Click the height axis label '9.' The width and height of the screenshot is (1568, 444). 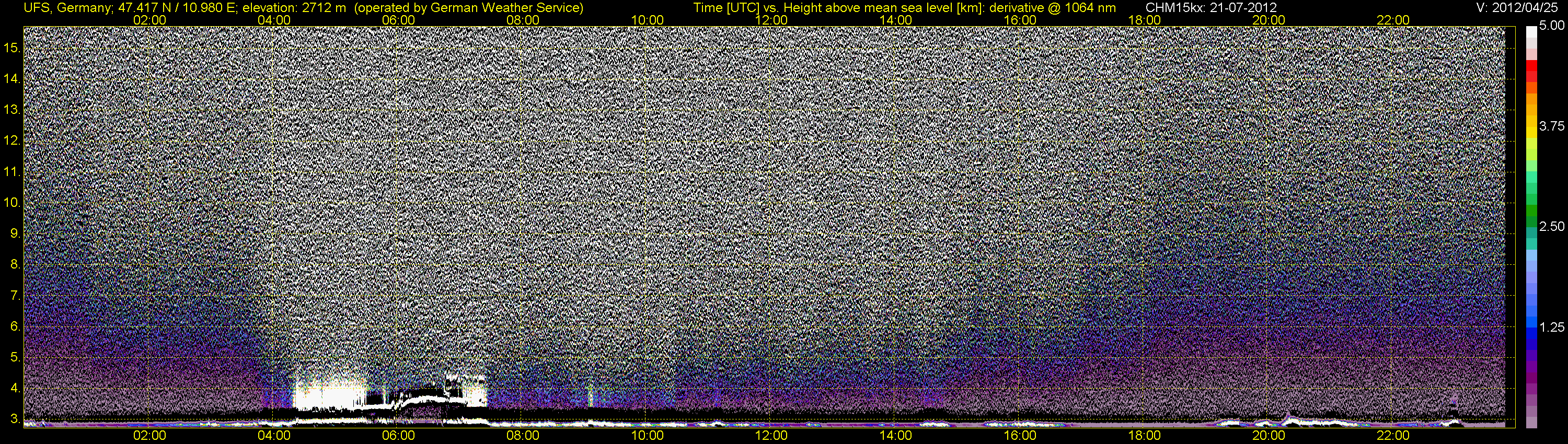point(15,233)
